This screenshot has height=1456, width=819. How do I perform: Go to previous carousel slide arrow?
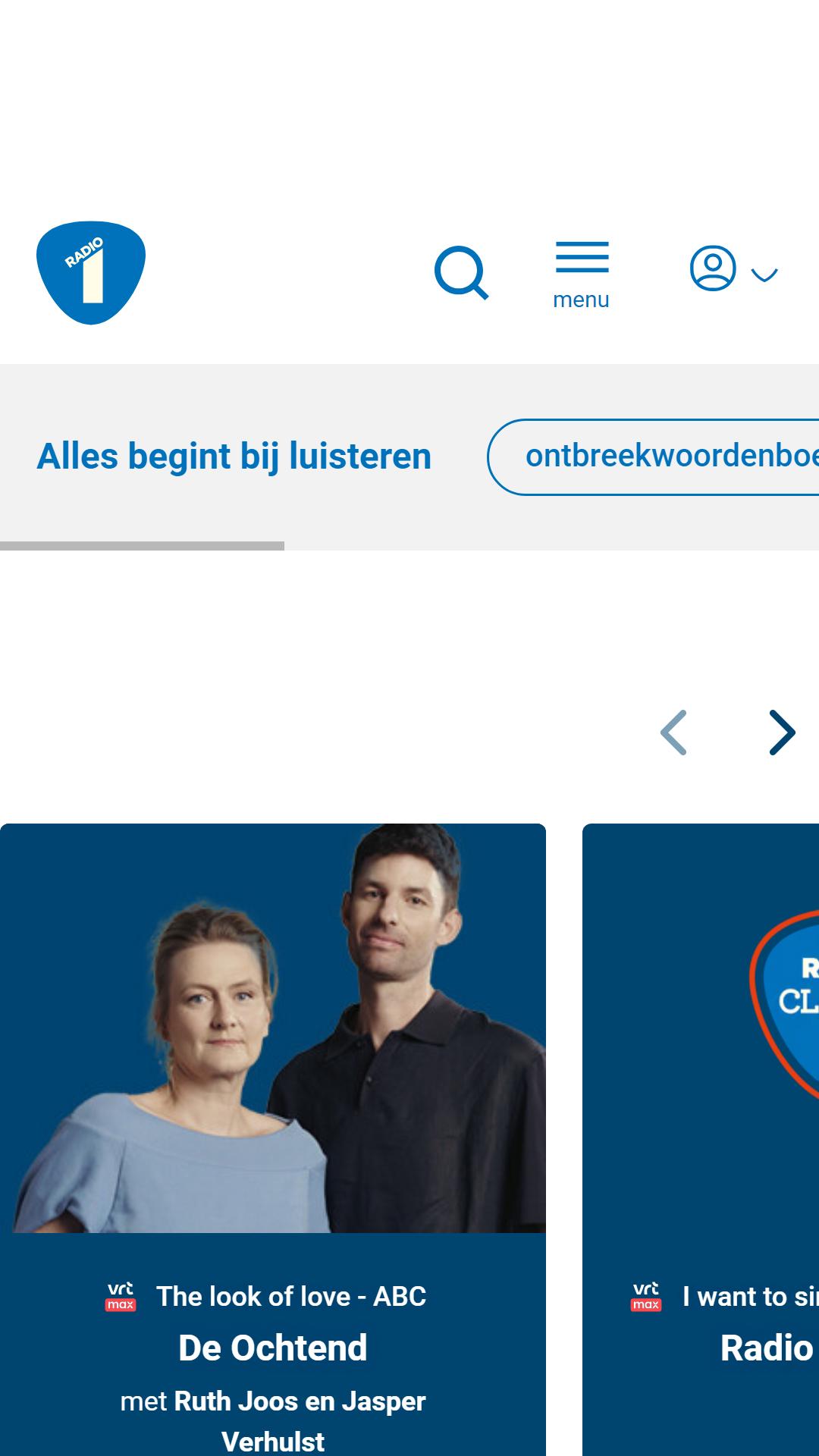click(673, 733)
